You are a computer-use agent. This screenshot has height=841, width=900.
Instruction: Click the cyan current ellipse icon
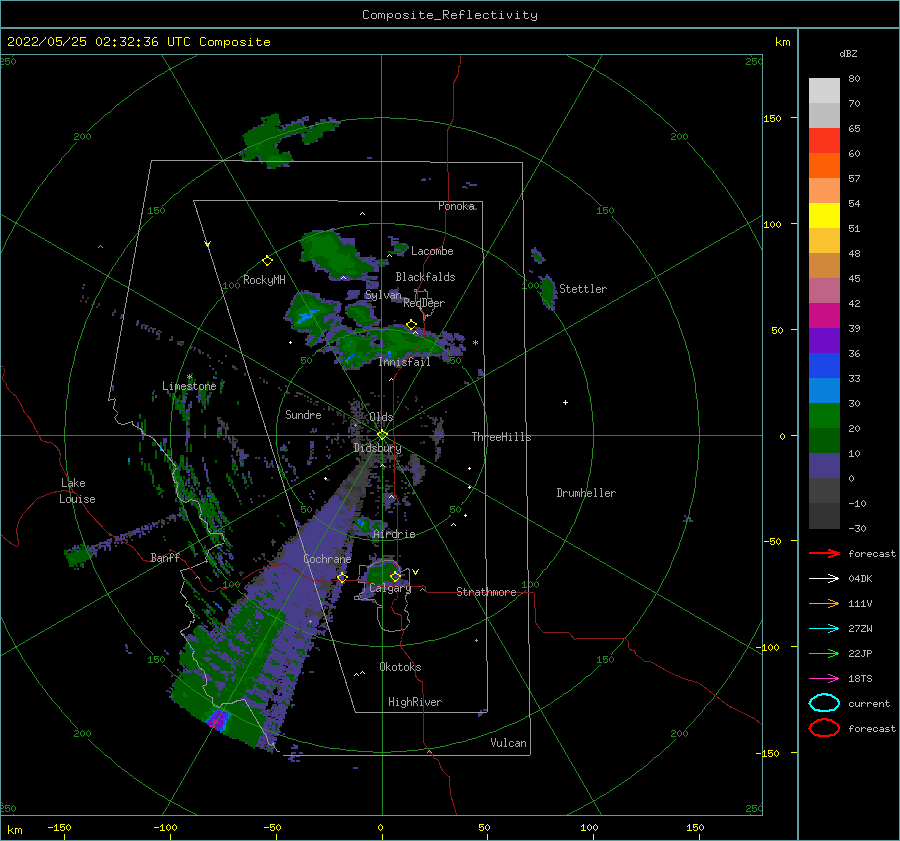tap(824, 703)
